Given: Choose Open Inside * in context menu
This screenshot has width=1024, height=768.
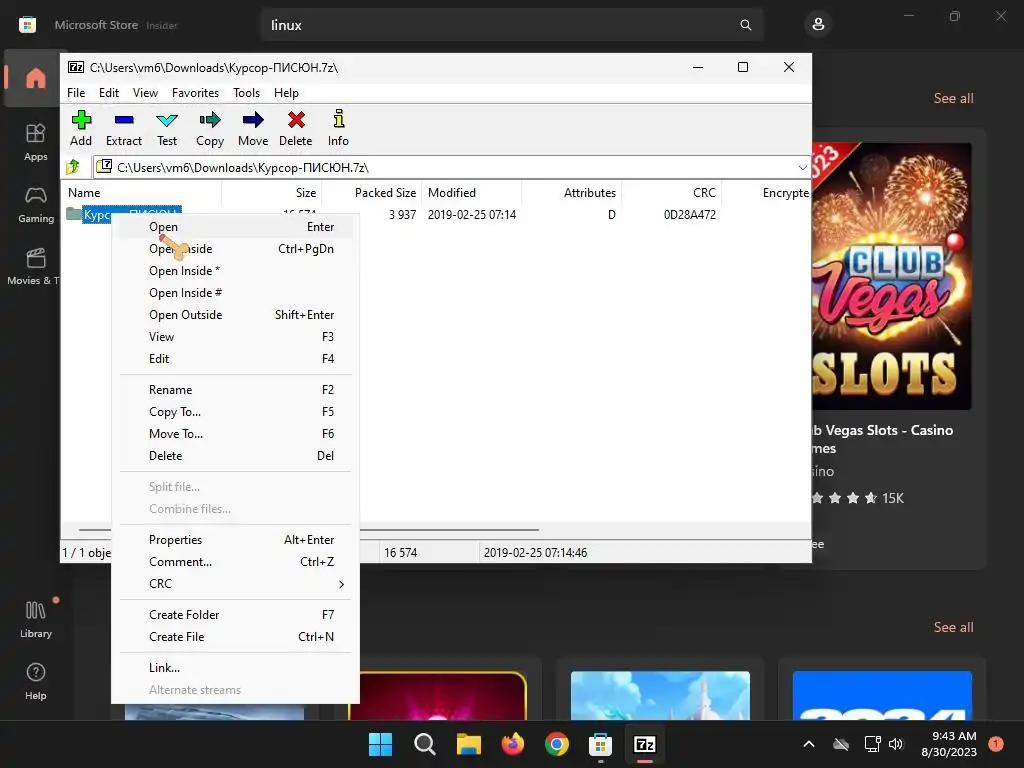Looking at the screenshot, I should (x=235, y=270).
